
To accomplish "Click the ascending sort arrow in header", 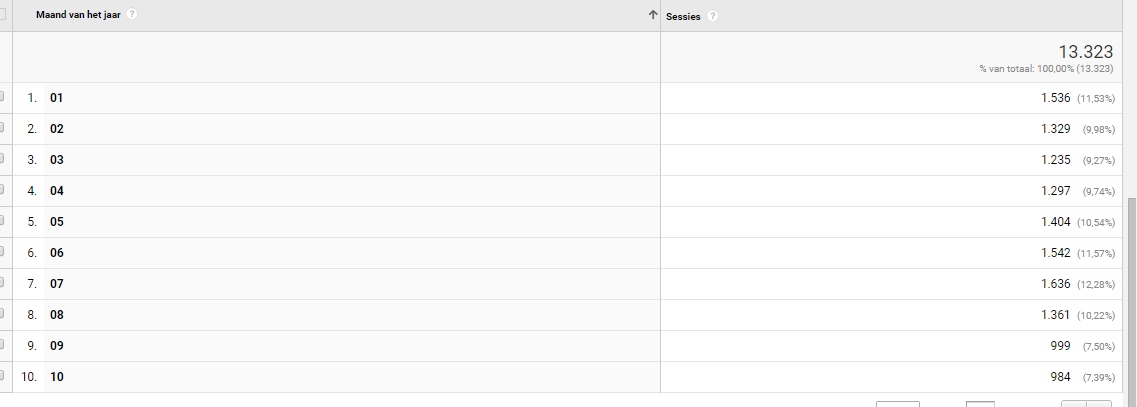I will pyautogui.click(x=653, y=15).
